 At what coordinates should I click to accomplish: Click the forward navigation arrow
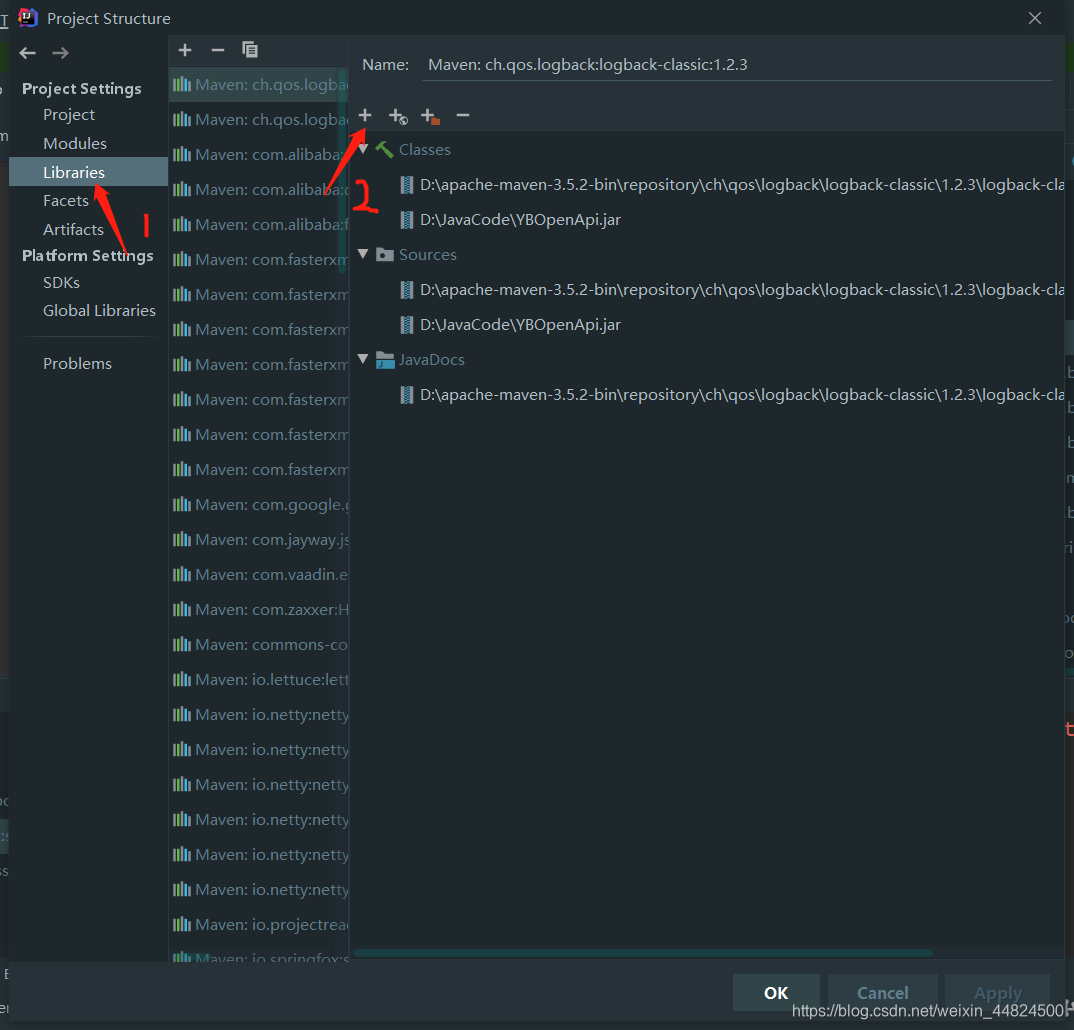[x=60, y=53]
